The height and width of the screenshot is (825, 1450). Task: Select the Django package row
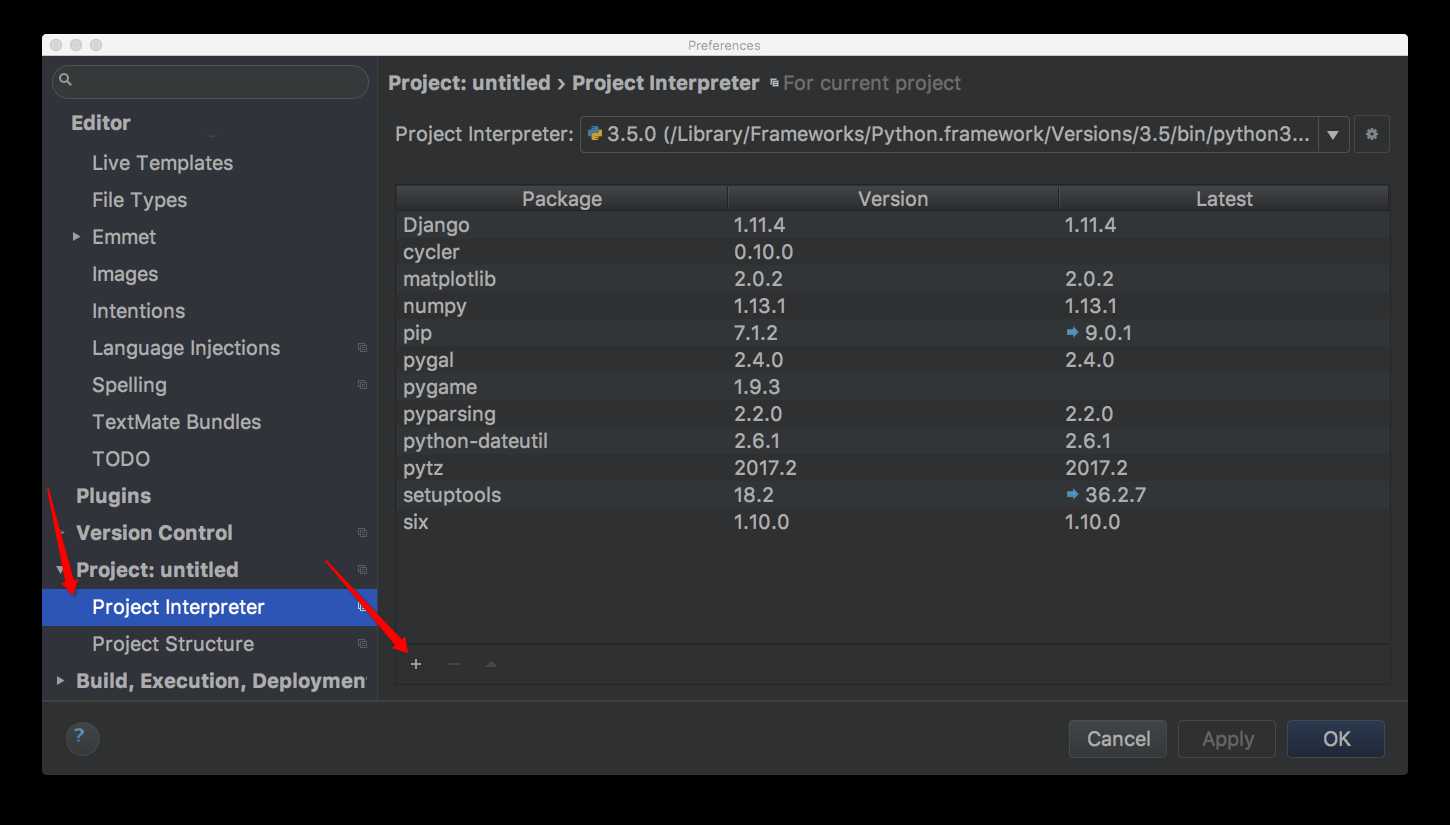[892, 225]
